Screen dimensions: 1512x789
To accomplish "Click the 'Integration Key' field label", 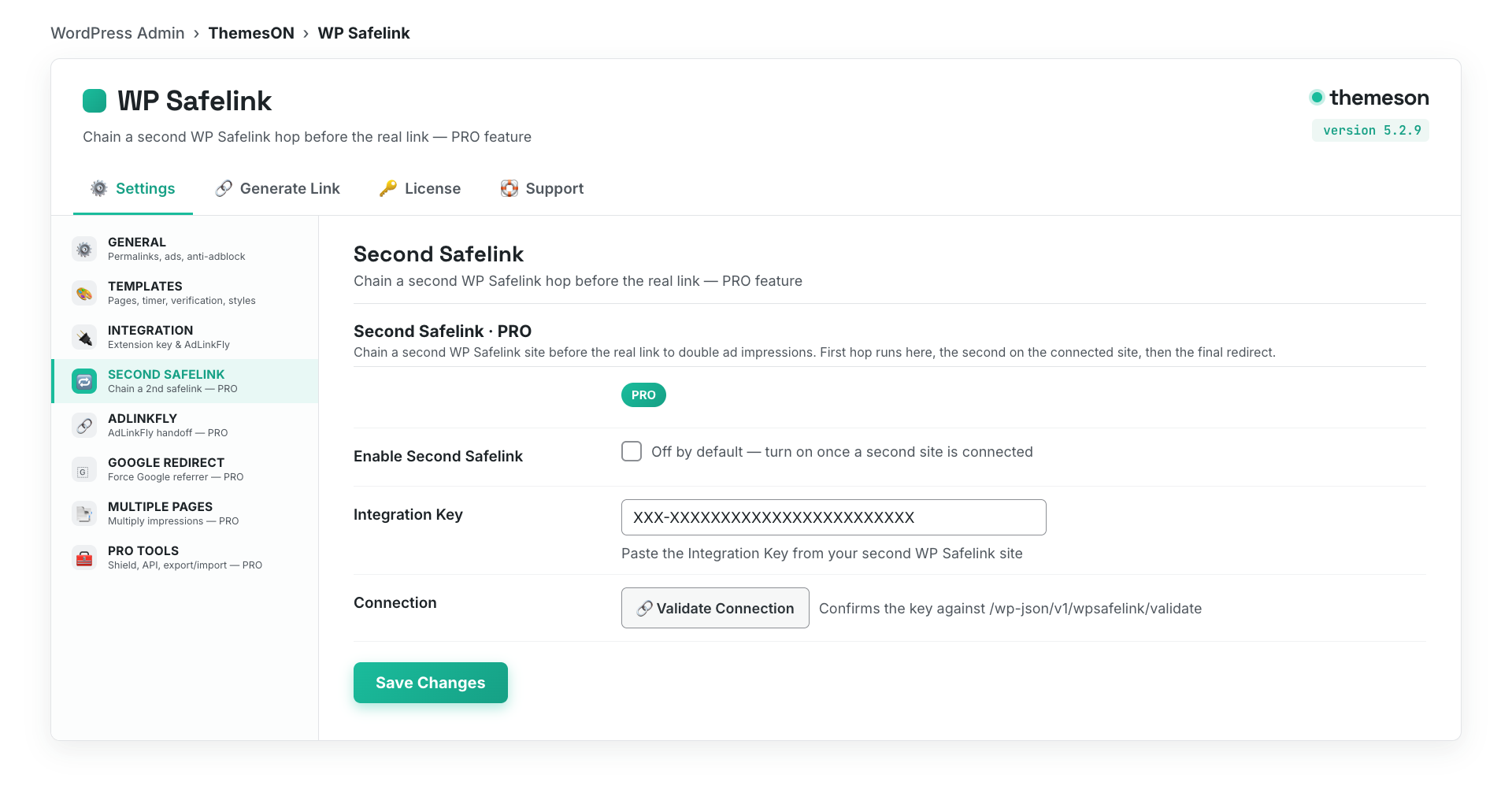I will click(408, 515).
